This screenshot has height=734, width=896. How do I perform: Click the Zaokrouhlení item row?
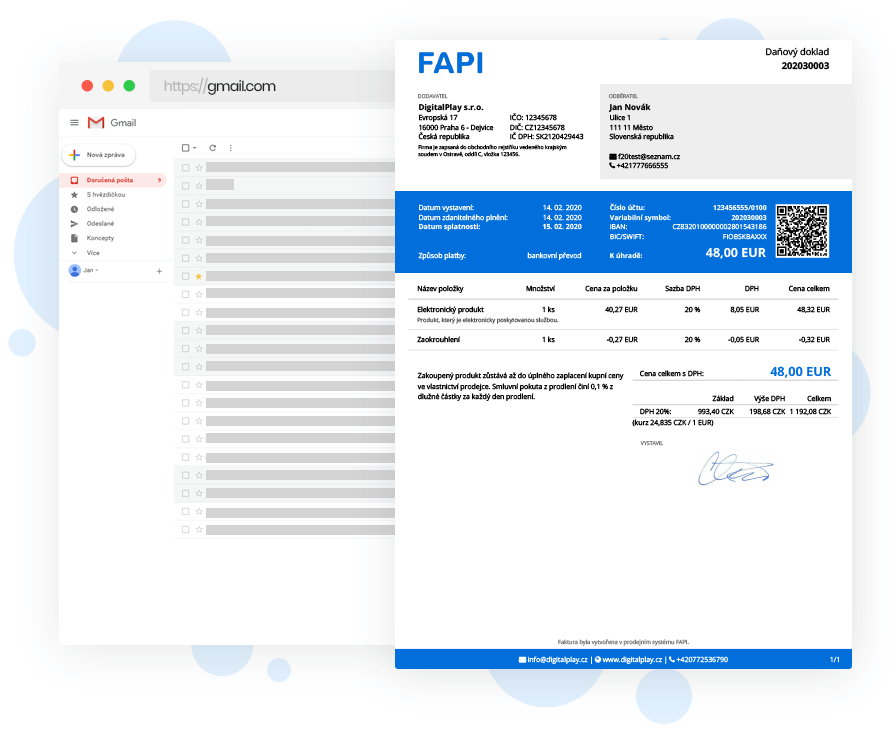[623, 340]
